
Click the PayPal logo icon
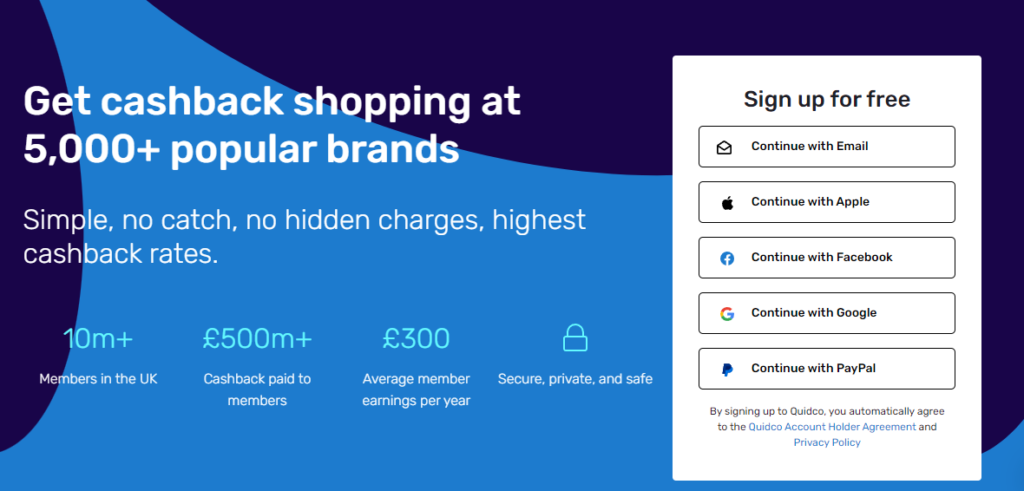727,369
